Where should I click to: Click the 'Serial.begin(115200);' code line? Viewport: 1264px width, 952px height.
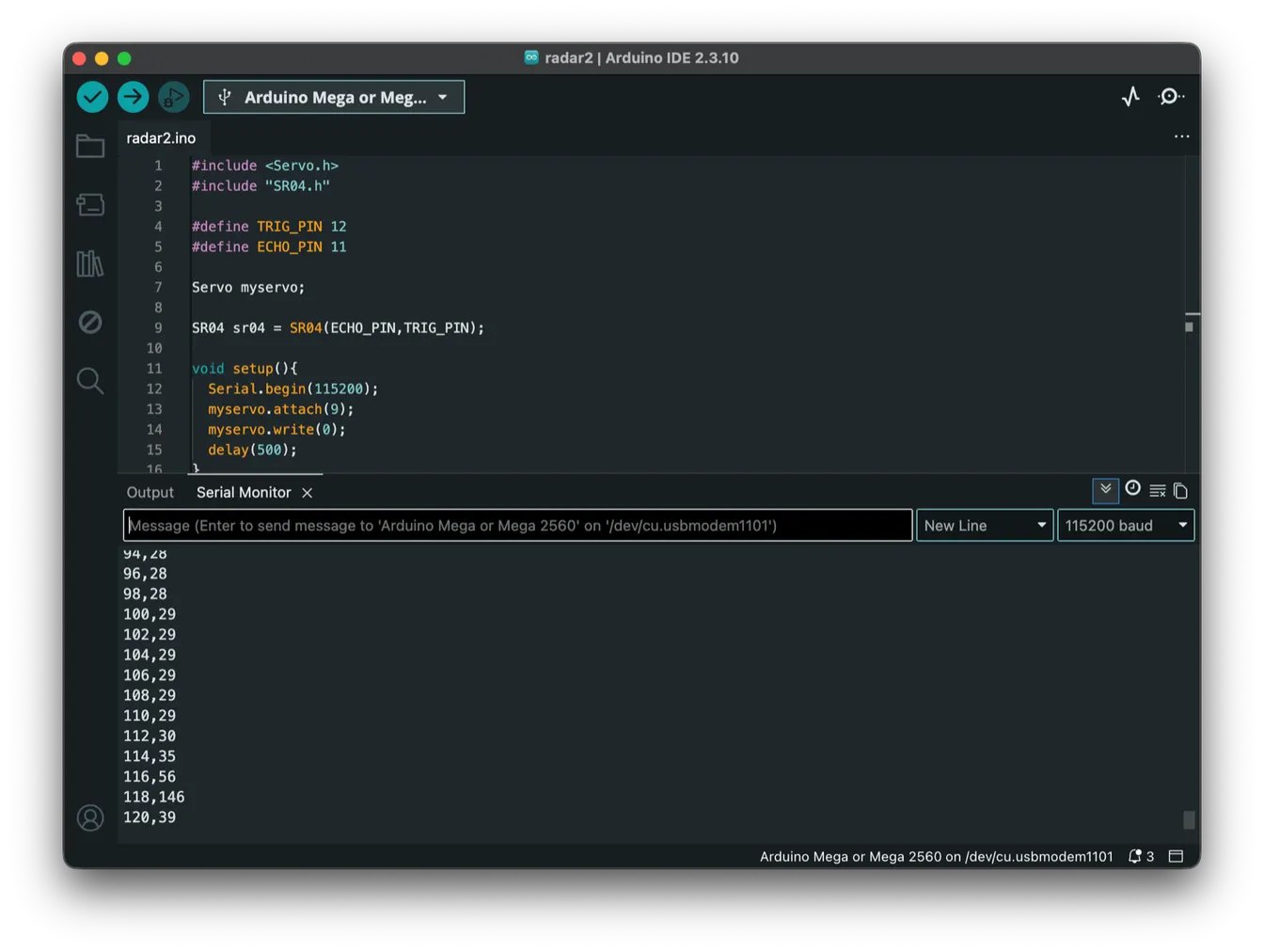(293, 389)
